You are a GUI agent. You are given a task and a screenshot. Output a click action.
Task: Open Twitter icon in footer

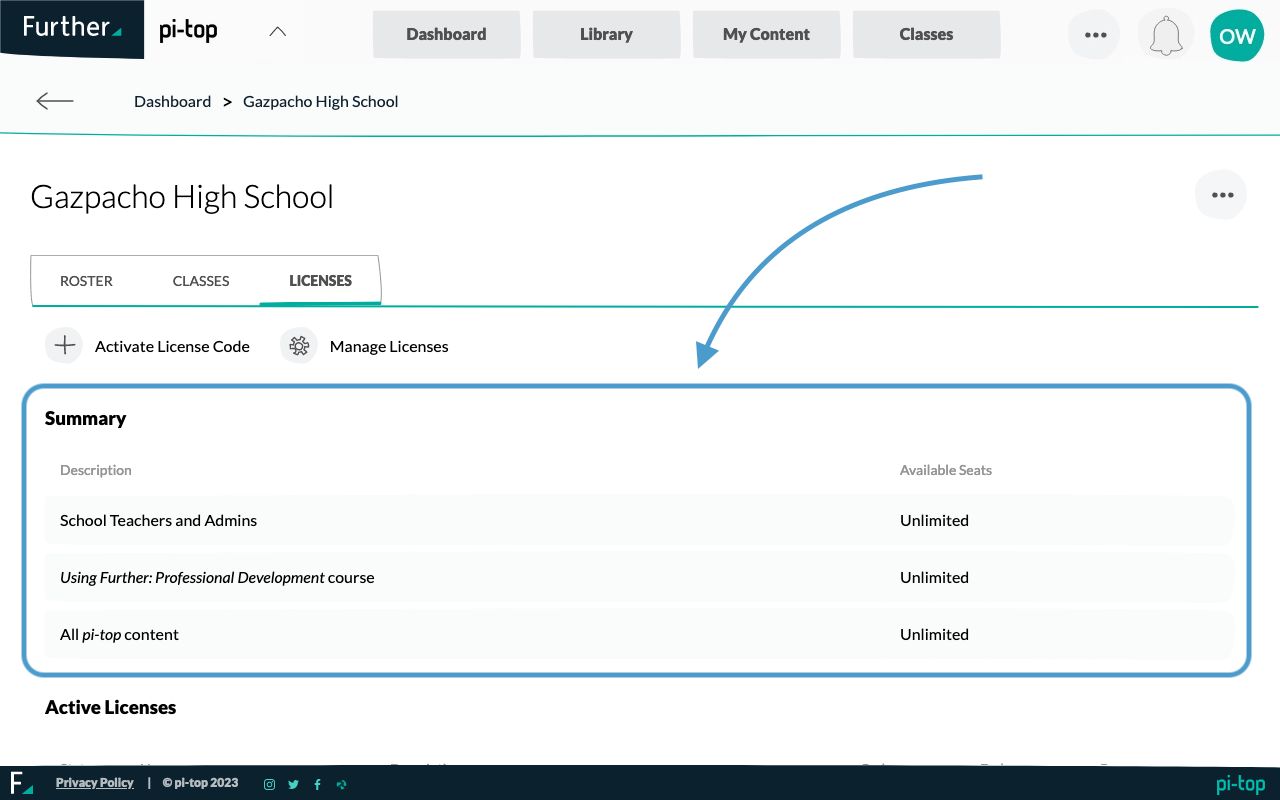[x=293, y=784]
